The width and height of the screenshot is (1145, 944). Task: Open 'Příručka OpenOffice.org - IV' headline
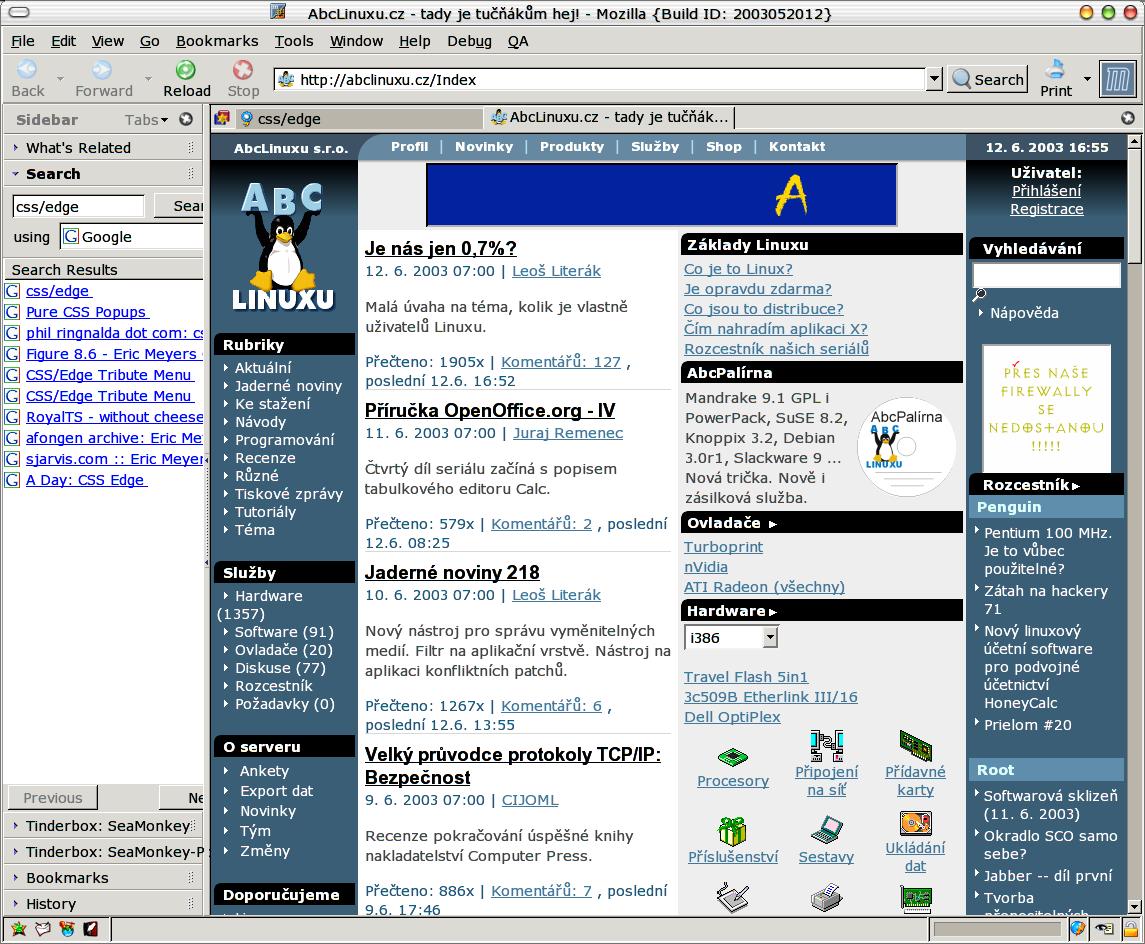click(490, 410)
